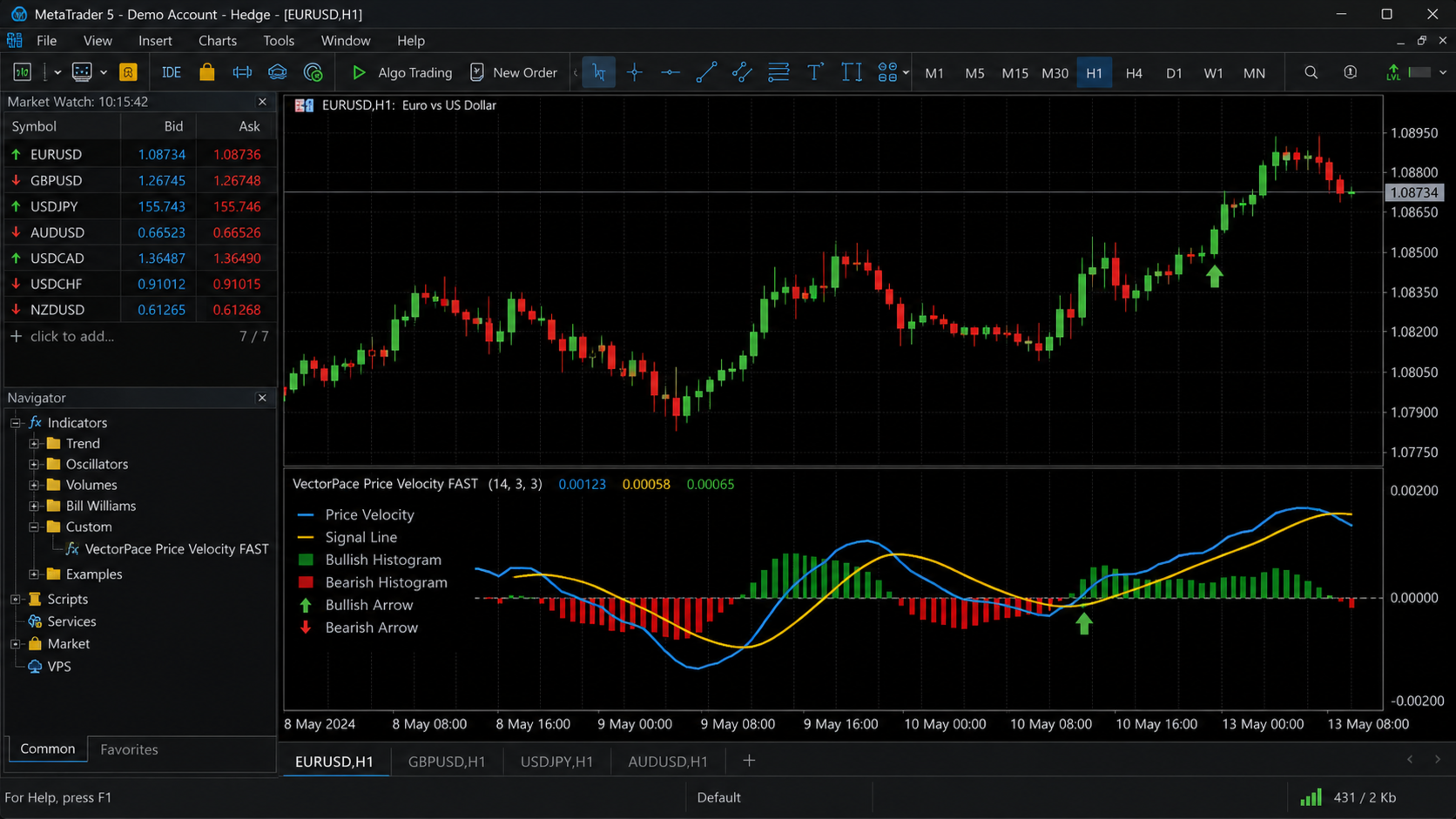Expand the Oscillators folder in Navigator
The image size is (1456, 819).
34,465
